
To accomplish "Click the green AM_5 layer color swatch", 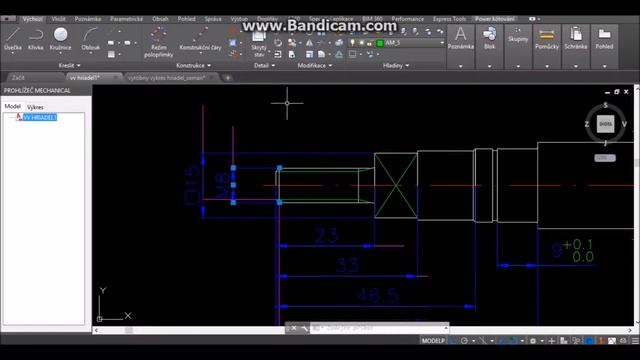I will coord(380,43).
